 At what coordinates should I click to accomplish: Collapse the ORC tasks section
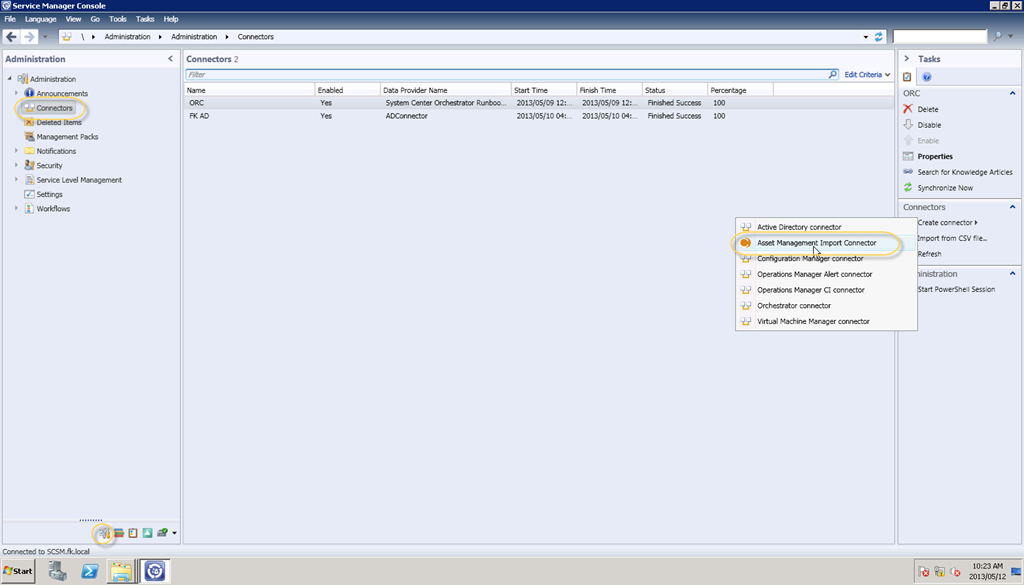pos(1011,93)
